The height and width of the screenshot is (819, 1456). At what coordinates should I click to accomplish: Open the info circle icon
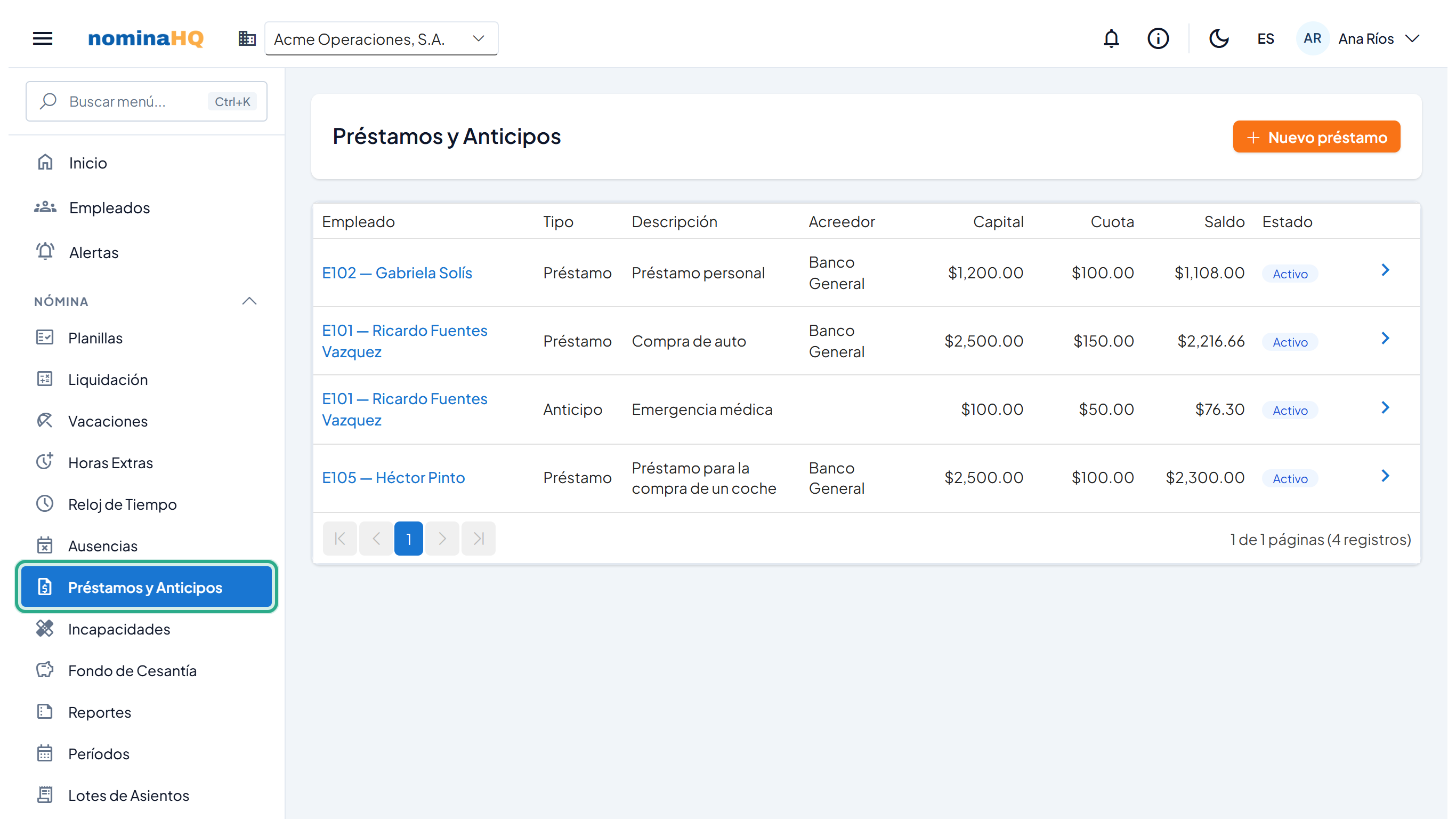pyautogui.click(x=1158, y=38)
